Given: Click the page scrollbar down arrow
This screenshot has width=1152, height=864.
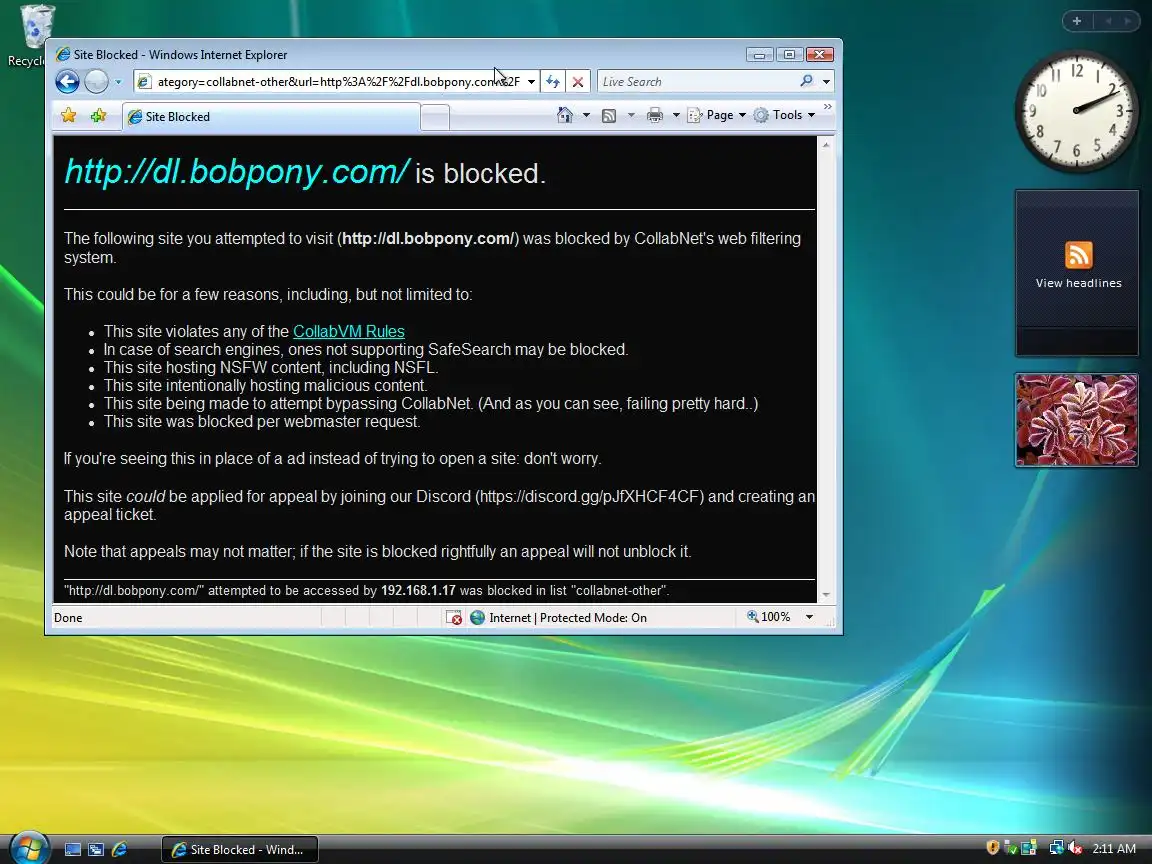Looking at the screenshot, I should (827, 594).
